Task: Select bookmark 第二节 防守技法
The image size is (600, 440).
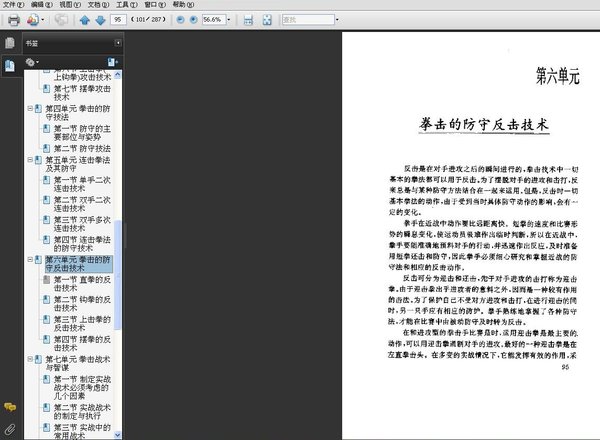Action: pos(82,148)
